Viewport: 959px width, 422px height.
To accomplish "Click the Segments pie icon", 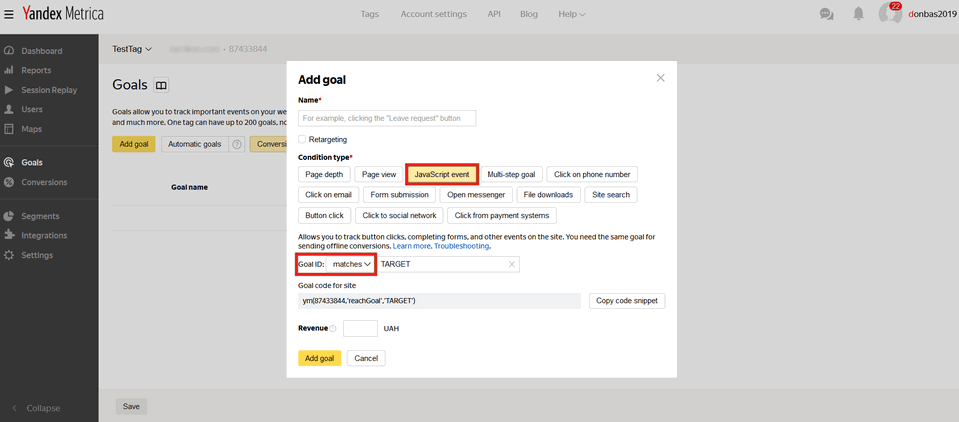I will click(x=9, y=216).
